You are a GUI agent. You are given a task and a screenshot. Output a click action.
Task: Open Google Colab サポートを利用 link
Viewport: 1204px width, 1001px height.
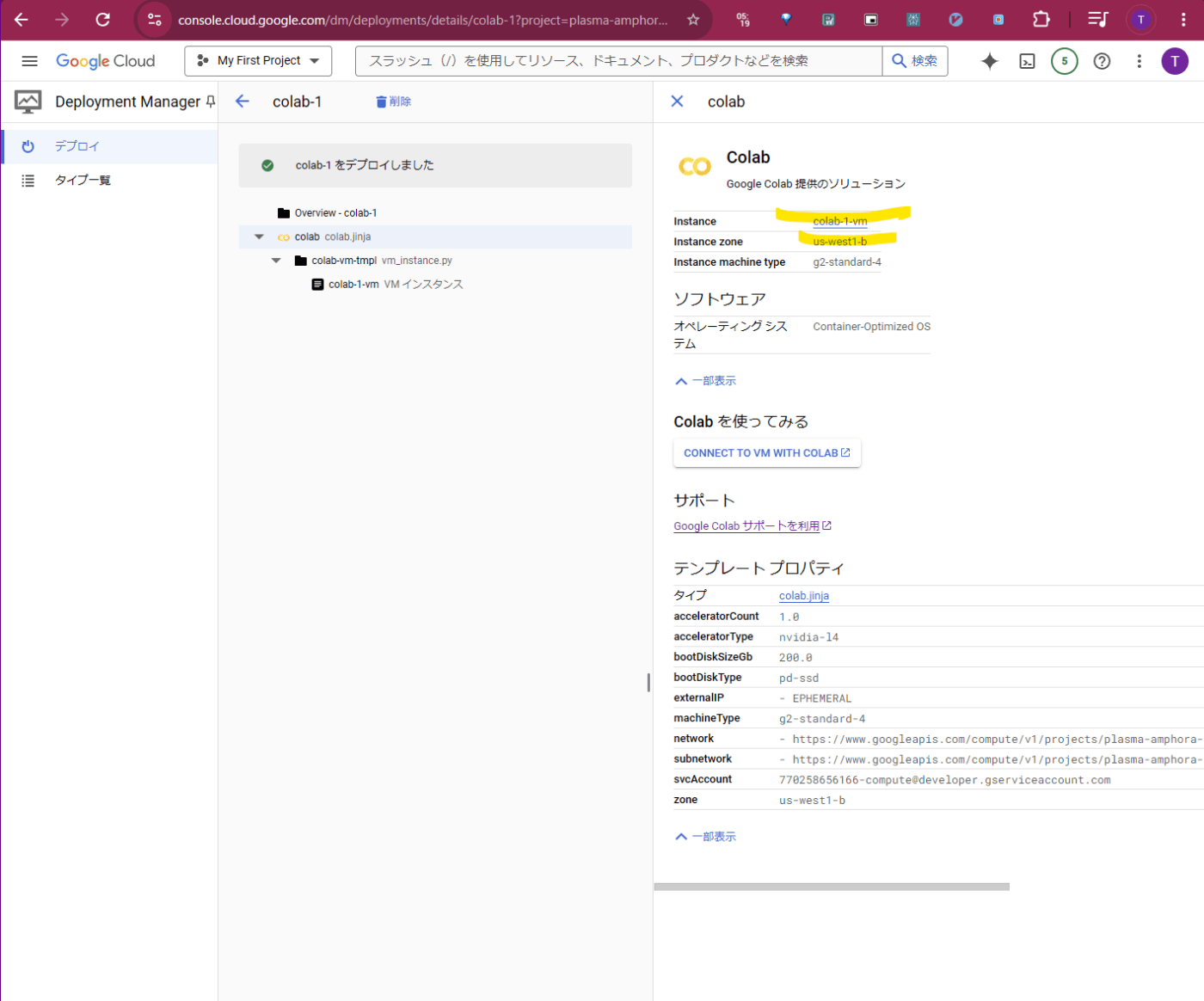point(752,526)
